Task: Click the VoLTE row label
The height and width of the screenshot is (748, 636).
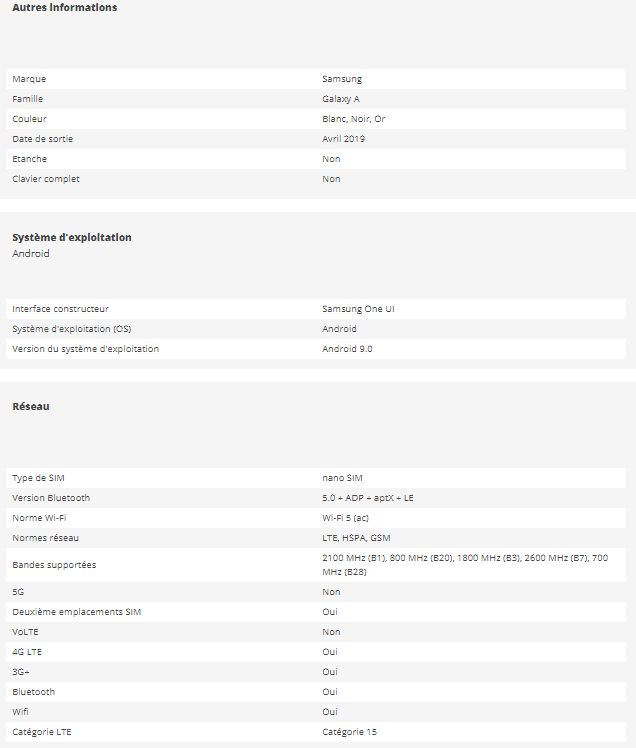Action: click(x=26, y=632)
